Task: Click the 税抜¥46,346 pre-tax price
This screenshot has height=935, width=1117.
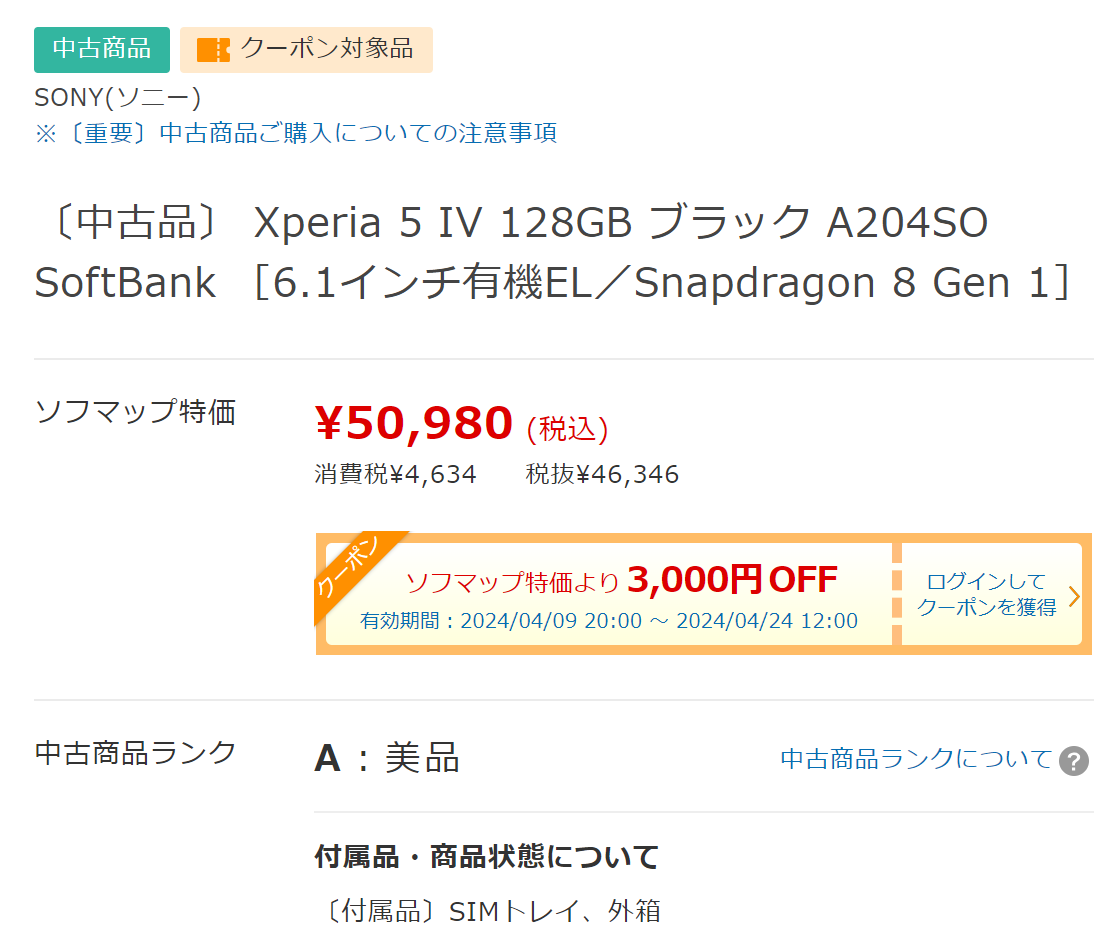Action: [602, 475]
